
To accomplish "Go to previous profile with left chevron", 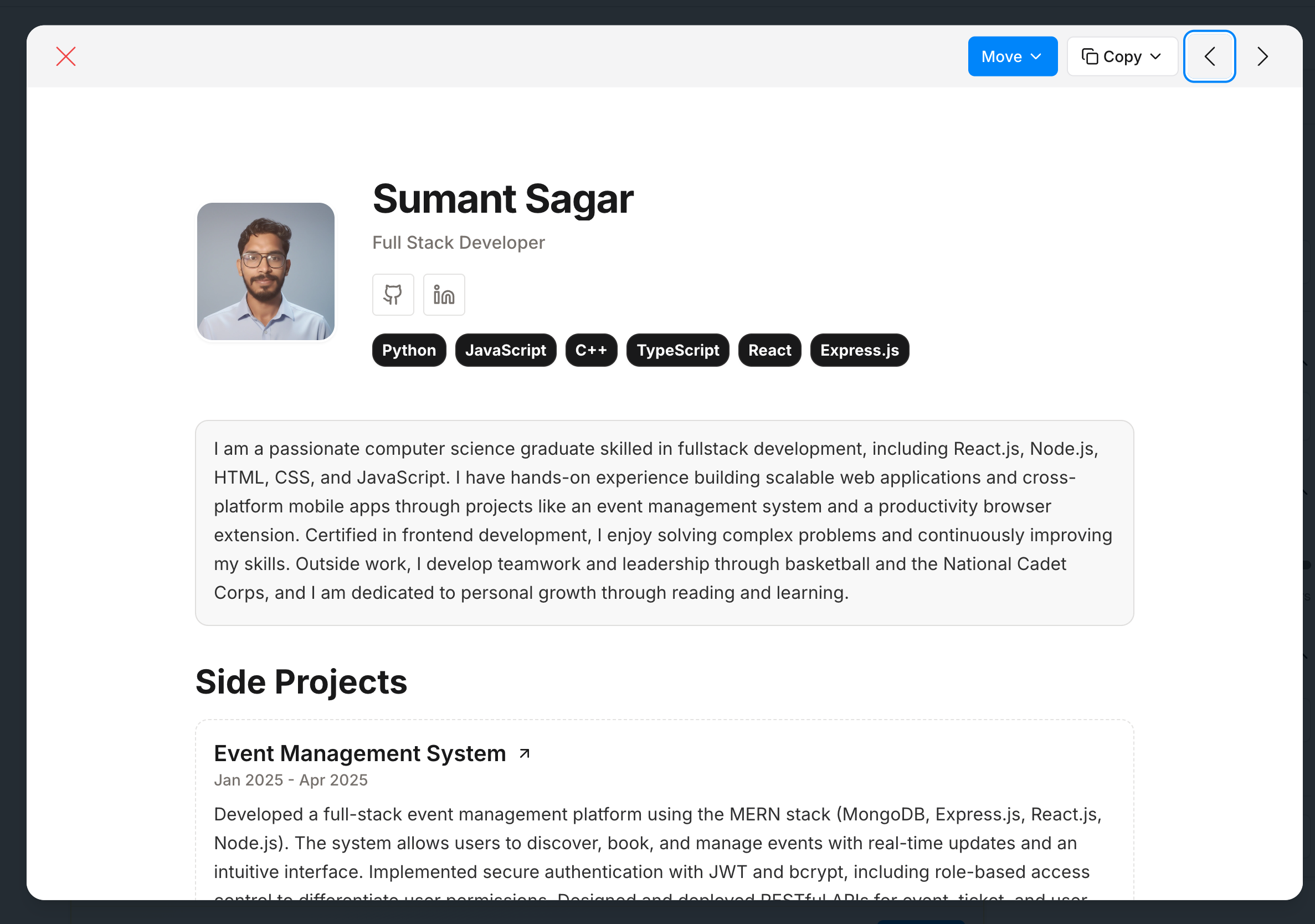I will click(1209, 56).
